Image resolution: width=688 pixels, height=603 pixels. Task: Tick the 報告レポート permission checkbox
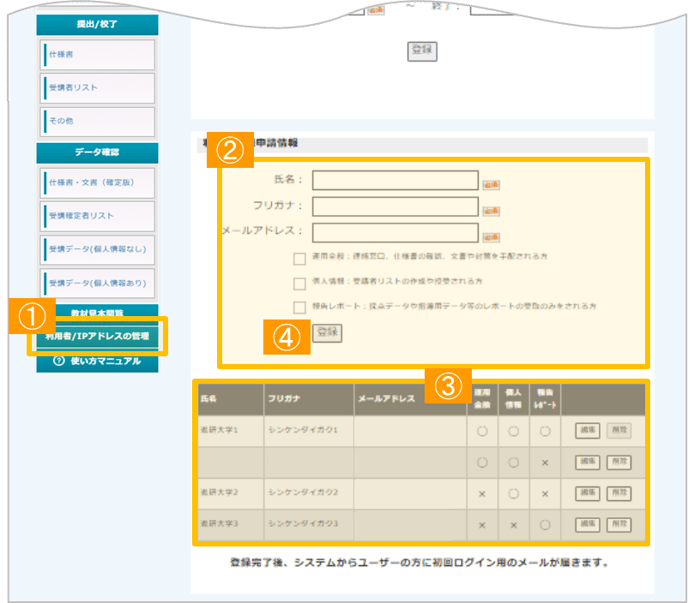[300, 307]
